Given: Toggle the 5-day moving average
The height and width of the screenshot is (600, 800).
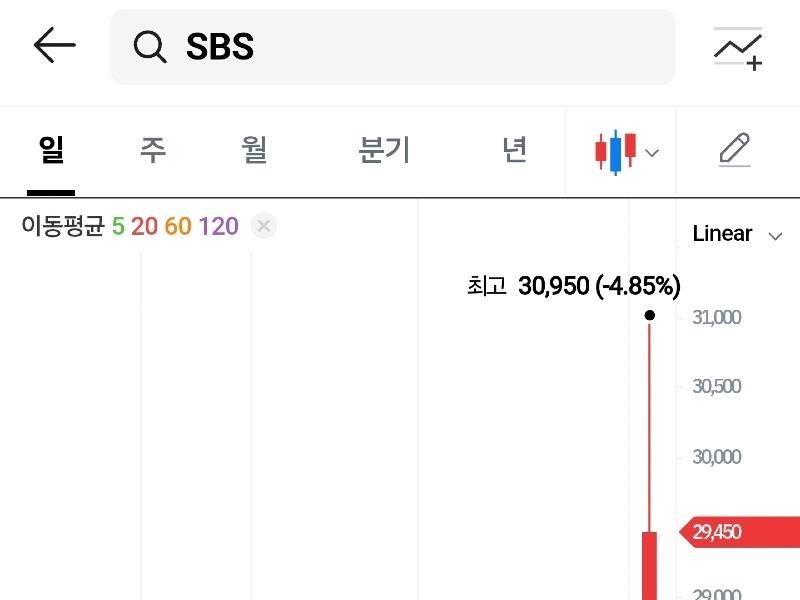Looking at the screenshot, I should pyautogui.click(x=118, y=227).
